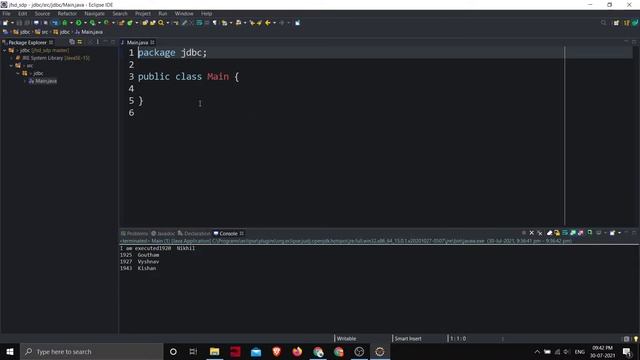Open dropdown arrow next to New file icon
The width and height of the screenshot is (640, 360).
[x=12, y=23]
